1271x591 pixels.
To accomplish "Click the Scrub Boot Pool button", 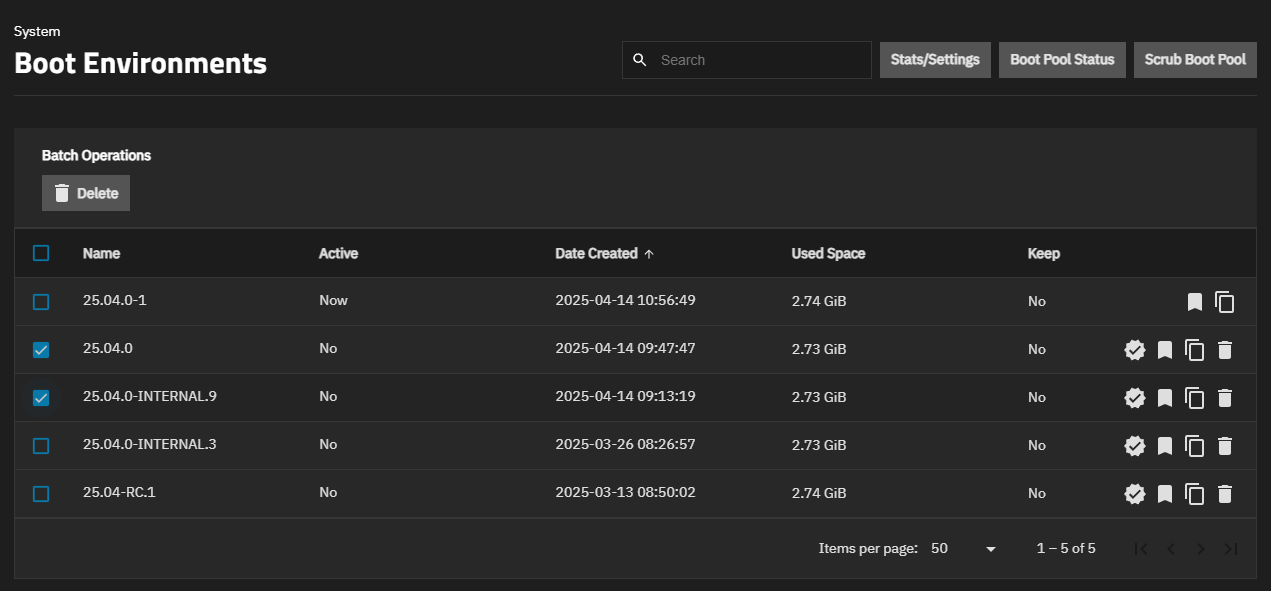I will (x=1195, y=60).
